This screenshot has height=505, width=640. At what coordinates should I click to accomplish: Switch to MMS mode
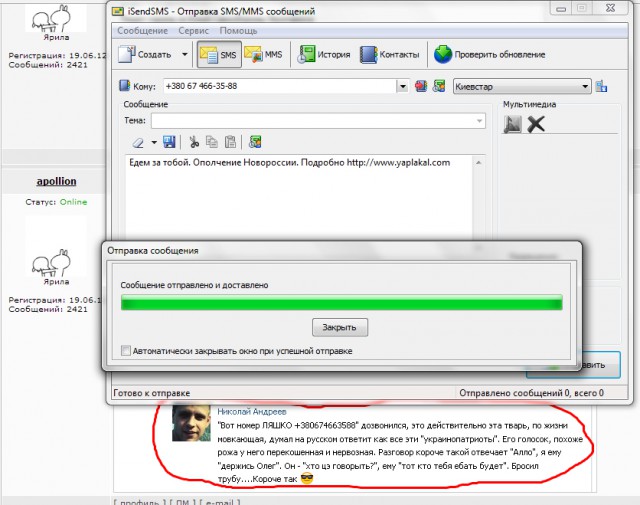pos(263,54)
